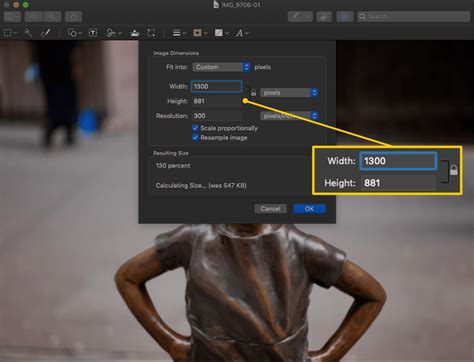Click the green full-screen window button

pyautogui.click(x=25, y=5)
